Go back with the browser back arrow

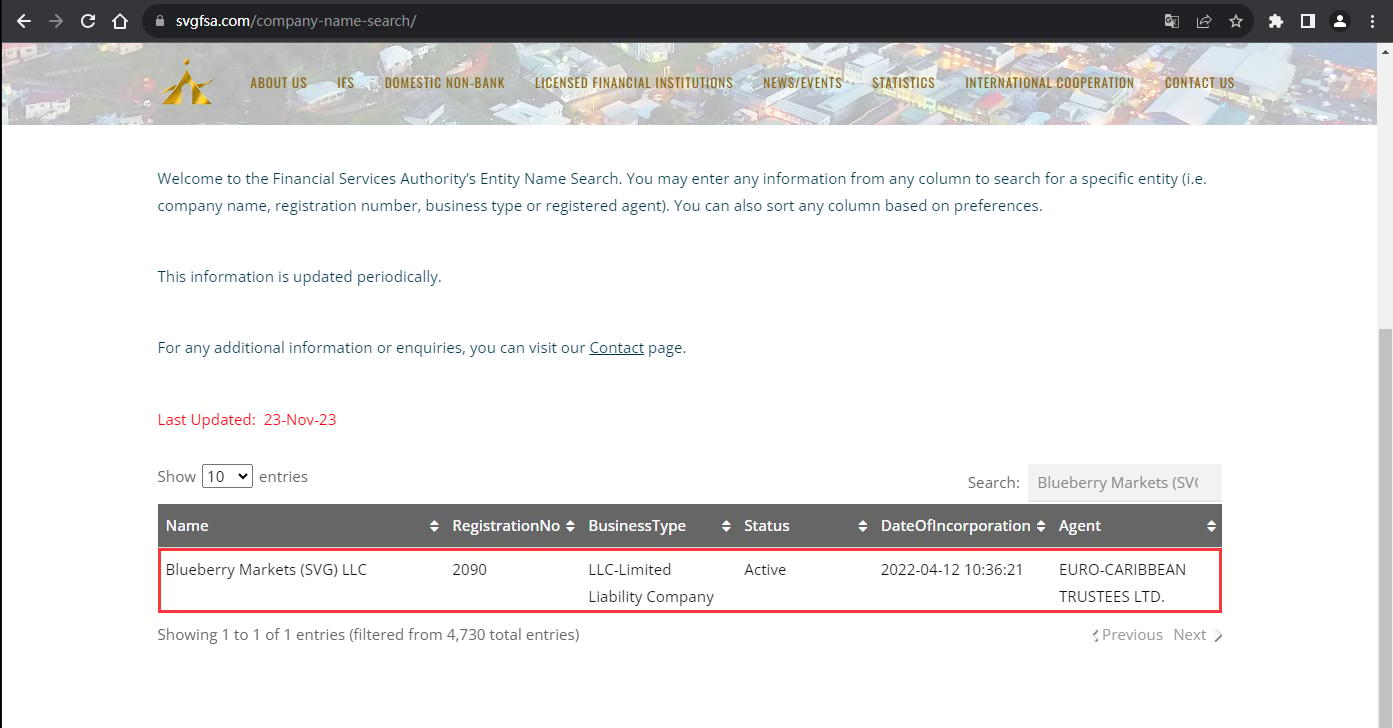[x=24, y=21]
